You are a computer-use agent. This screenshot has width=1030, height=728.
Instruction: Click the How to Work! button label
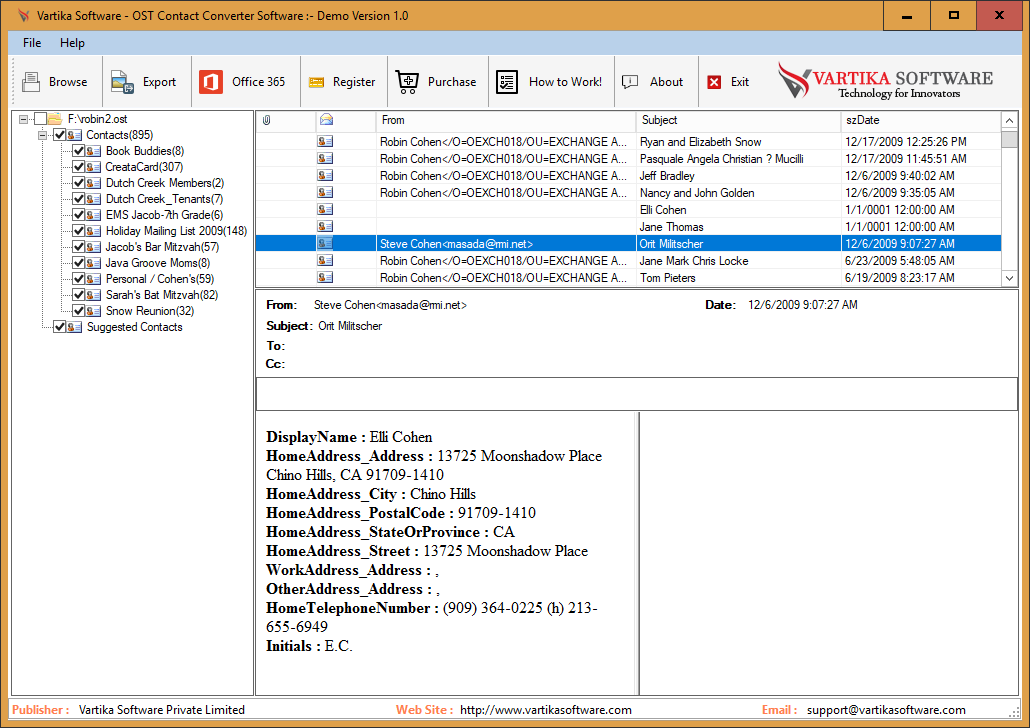[566, 82]
